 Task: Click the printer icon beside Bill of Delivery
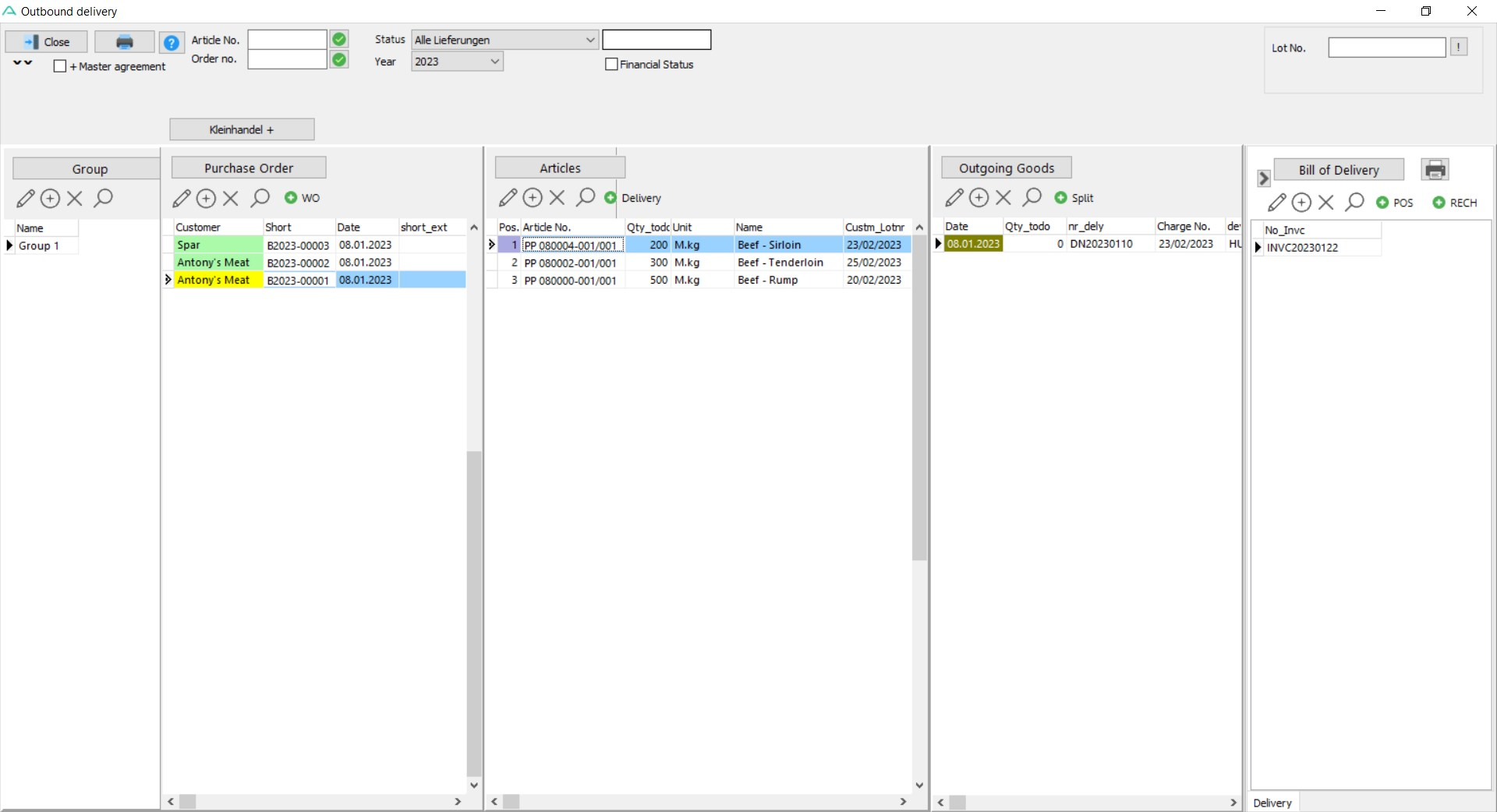(x=1435, y=170)
